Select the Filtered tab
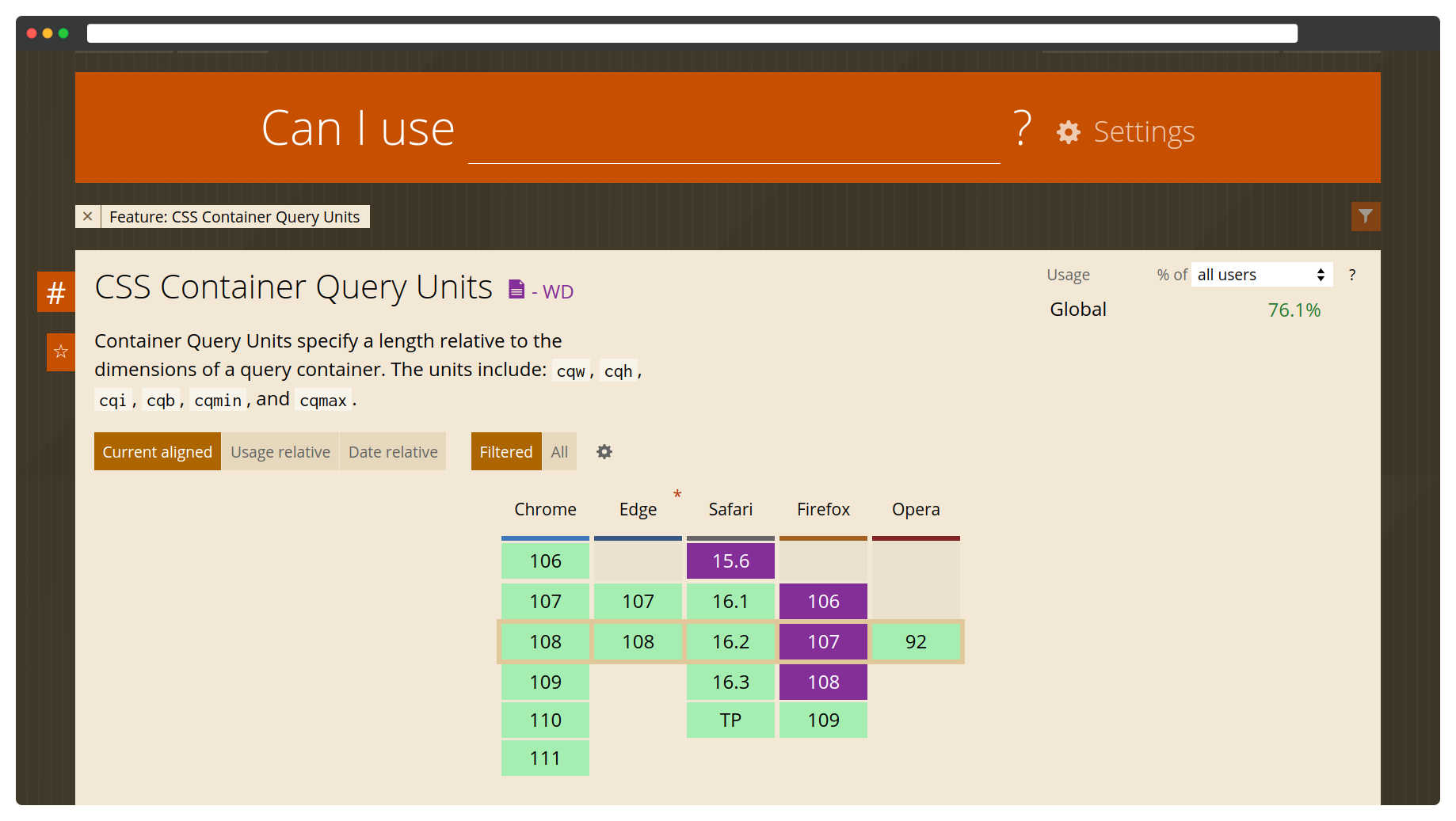Screen dimensions: 1456x821 (505, 451)
